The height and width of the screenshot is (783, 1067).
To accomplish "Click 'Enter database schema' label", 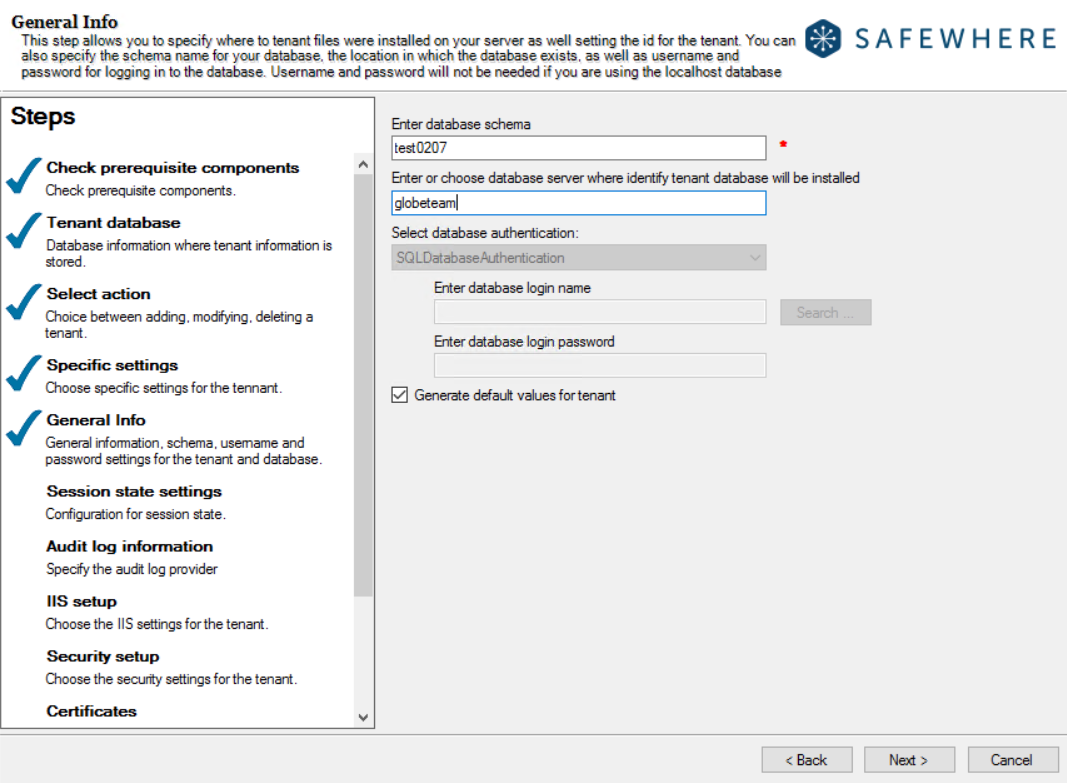I will (461, 124).
